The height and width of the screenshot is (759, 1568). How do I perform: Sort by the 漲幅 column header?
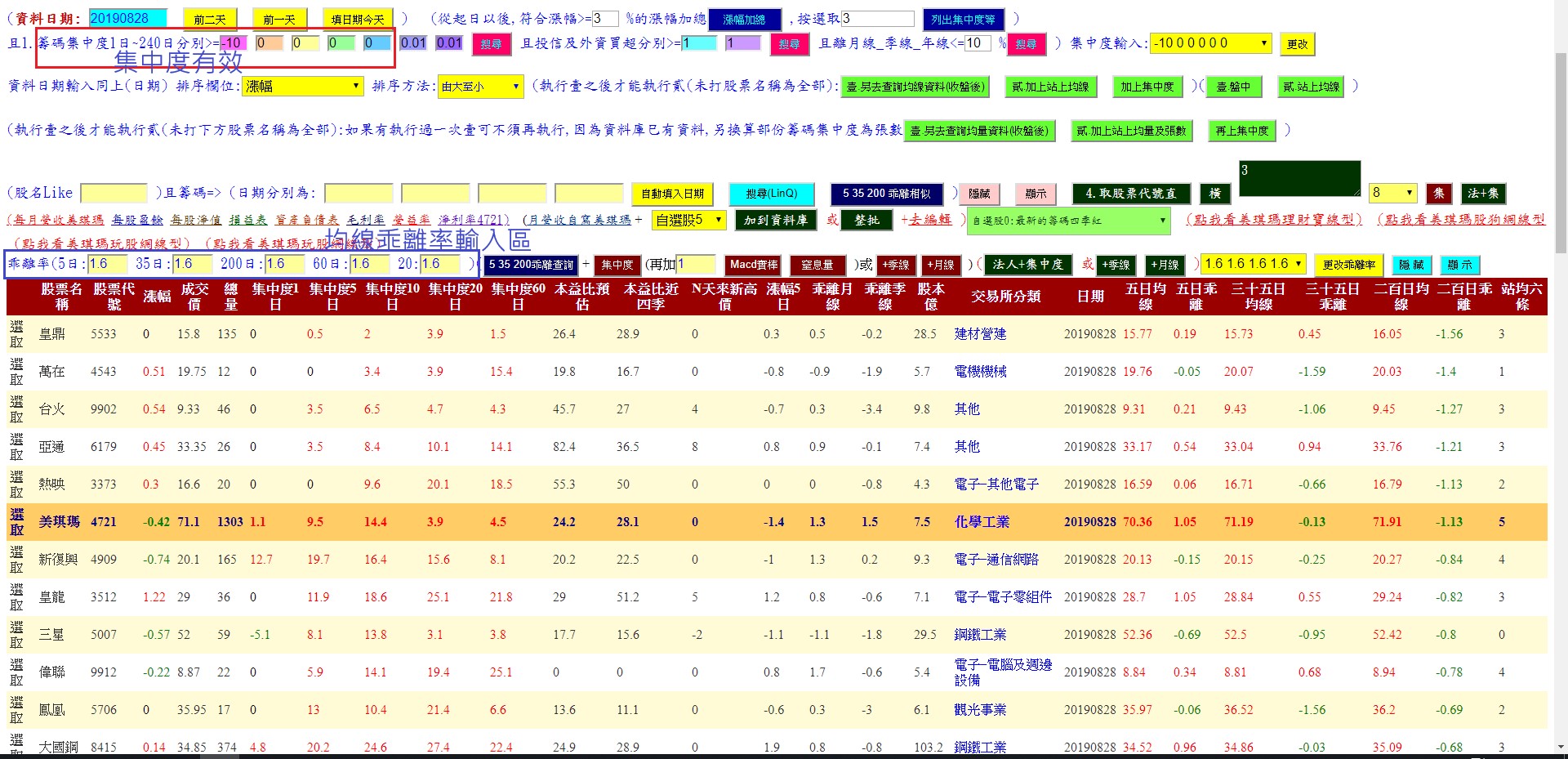click(157, 296)
